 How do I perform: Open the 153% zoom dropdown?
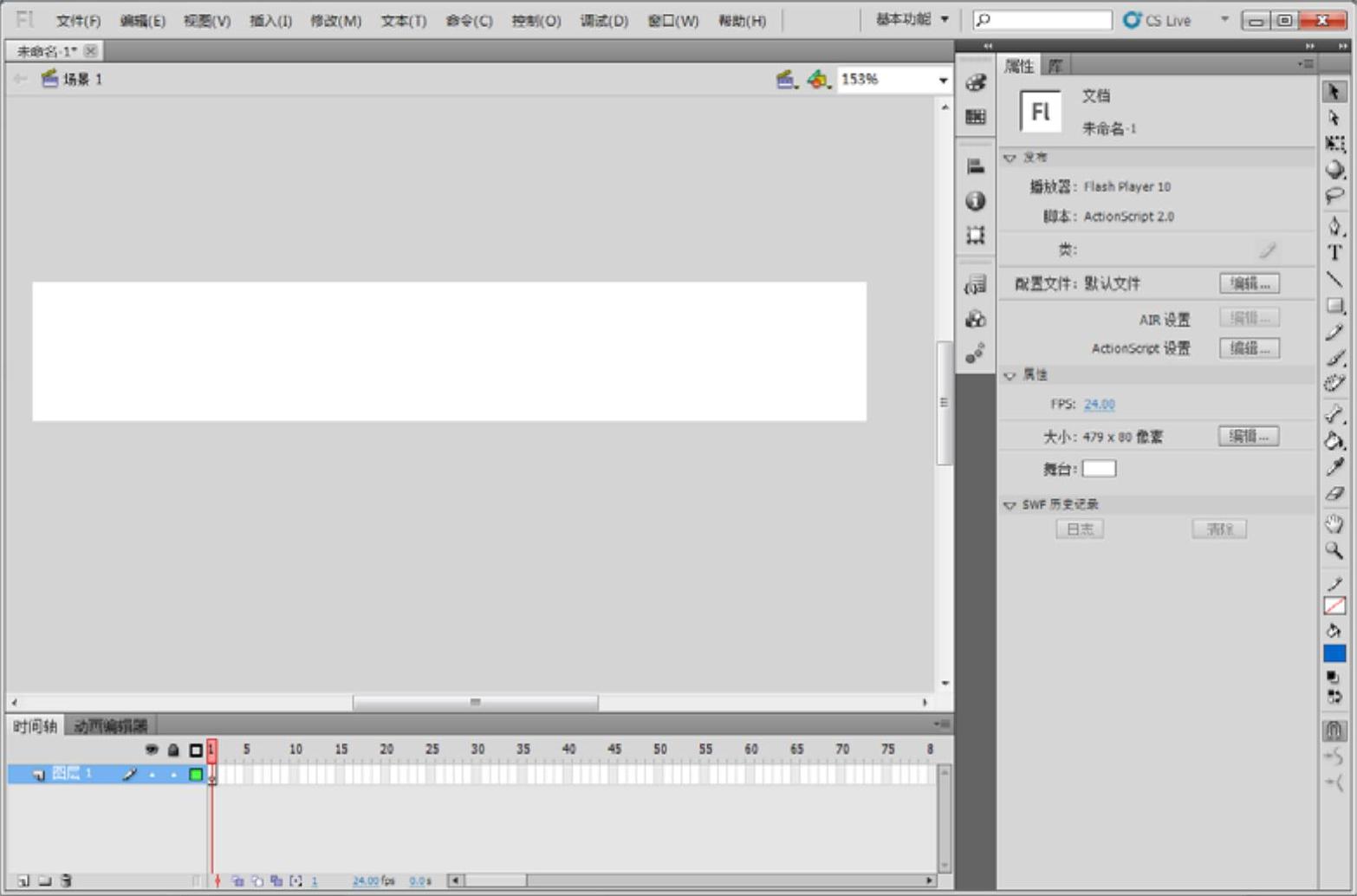click(943, 80)
